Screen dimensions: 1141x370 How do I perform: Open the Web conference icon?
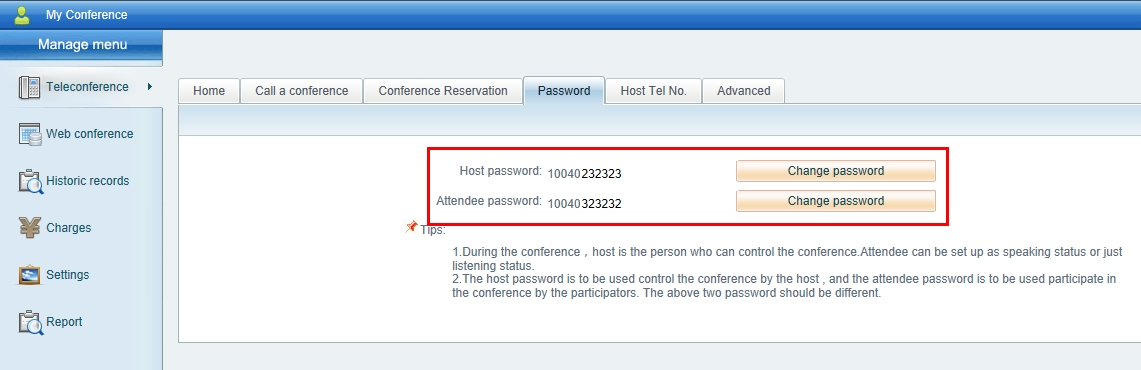(x=30, y=135)
